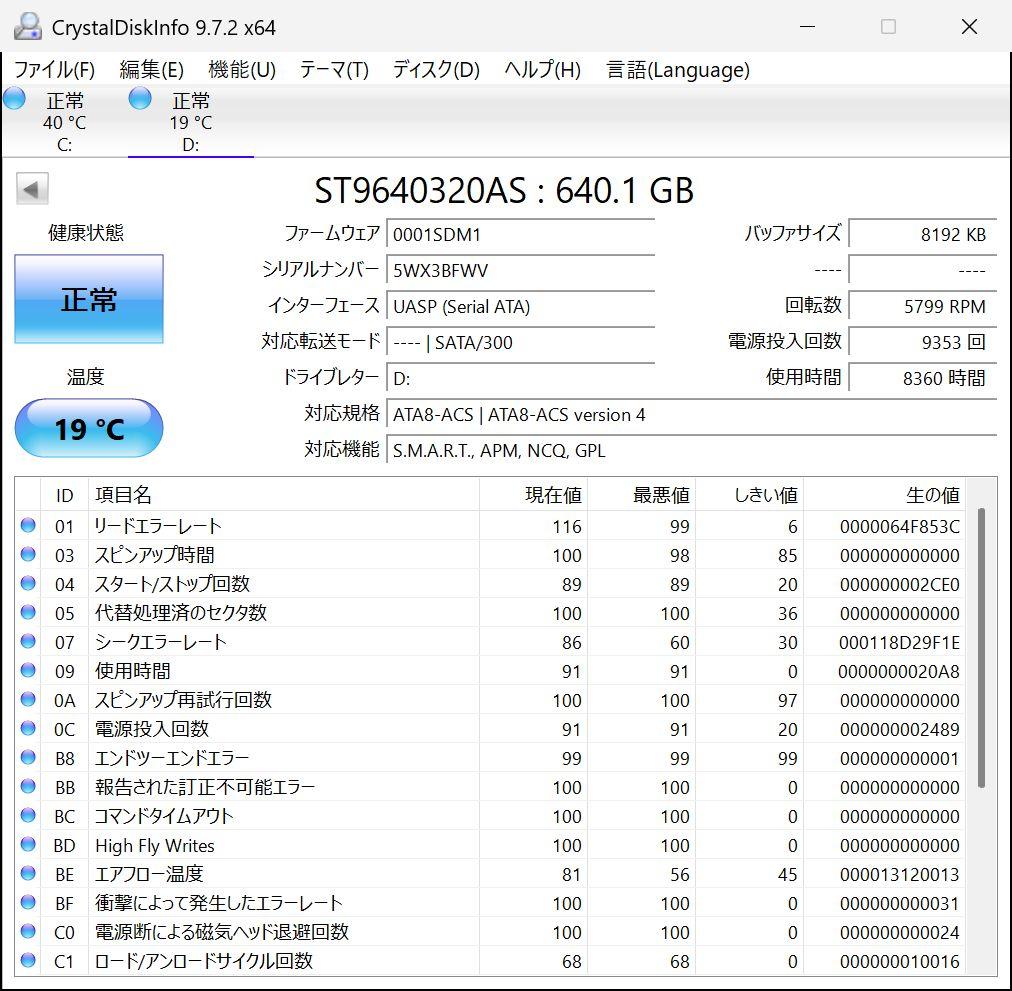The width and height of the screenshot is (1012, 991).
Task: Click the しきい値 column header
Action: [749, 495]
